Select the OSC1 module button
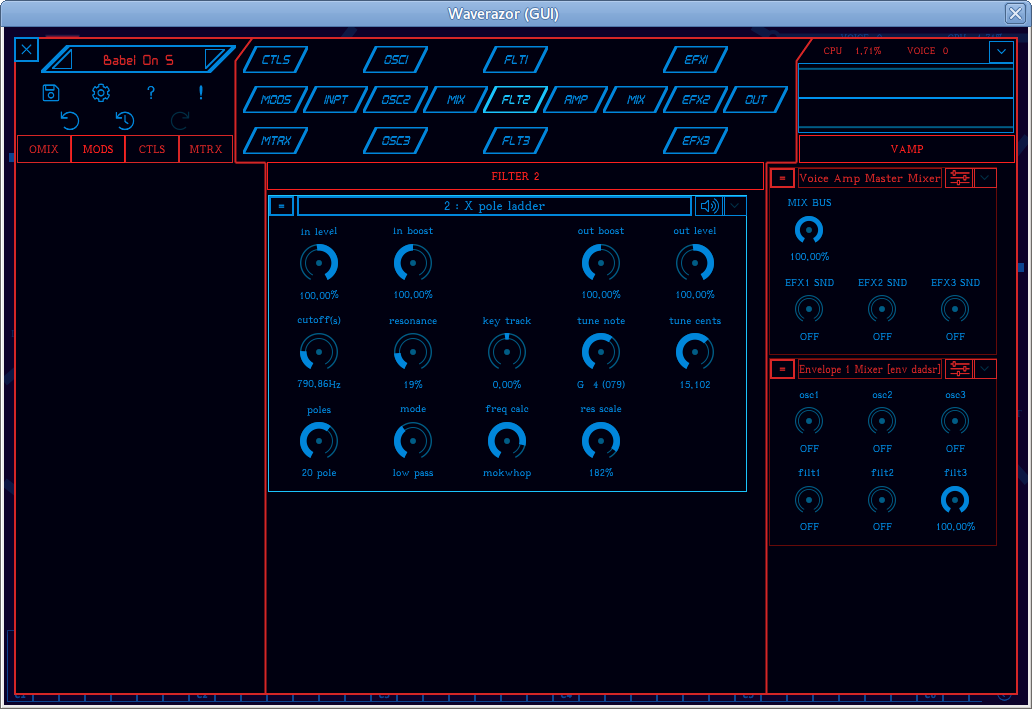 pos(396,60)
